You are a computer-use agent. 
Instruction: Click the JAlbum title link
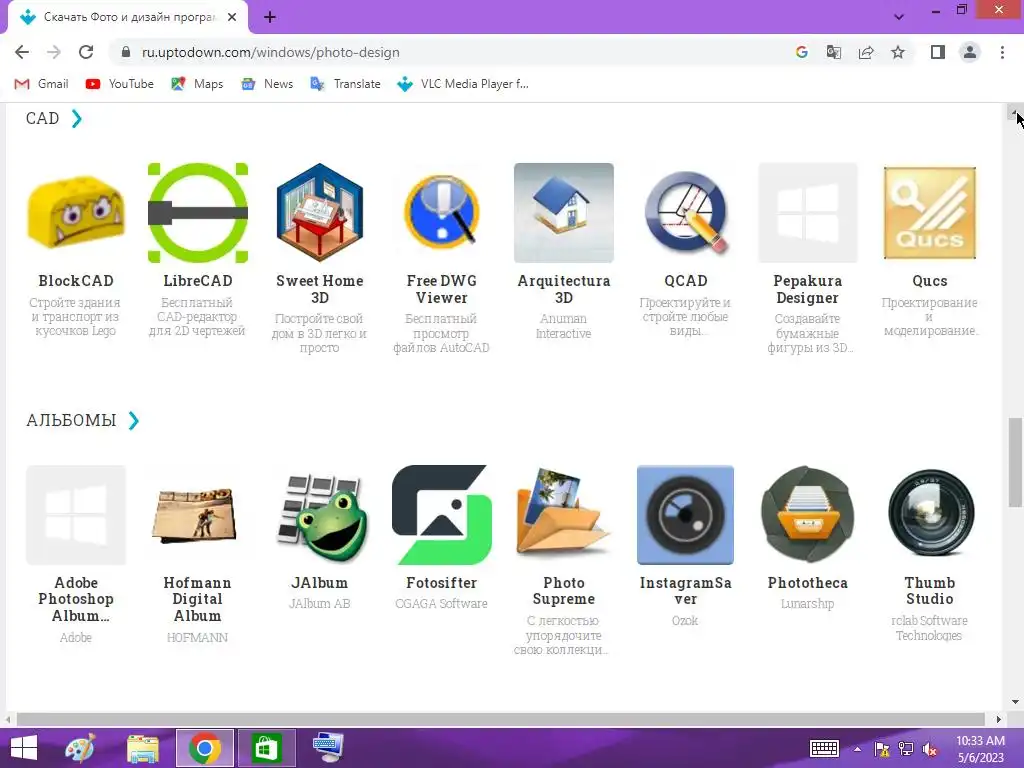coord(320,583)
